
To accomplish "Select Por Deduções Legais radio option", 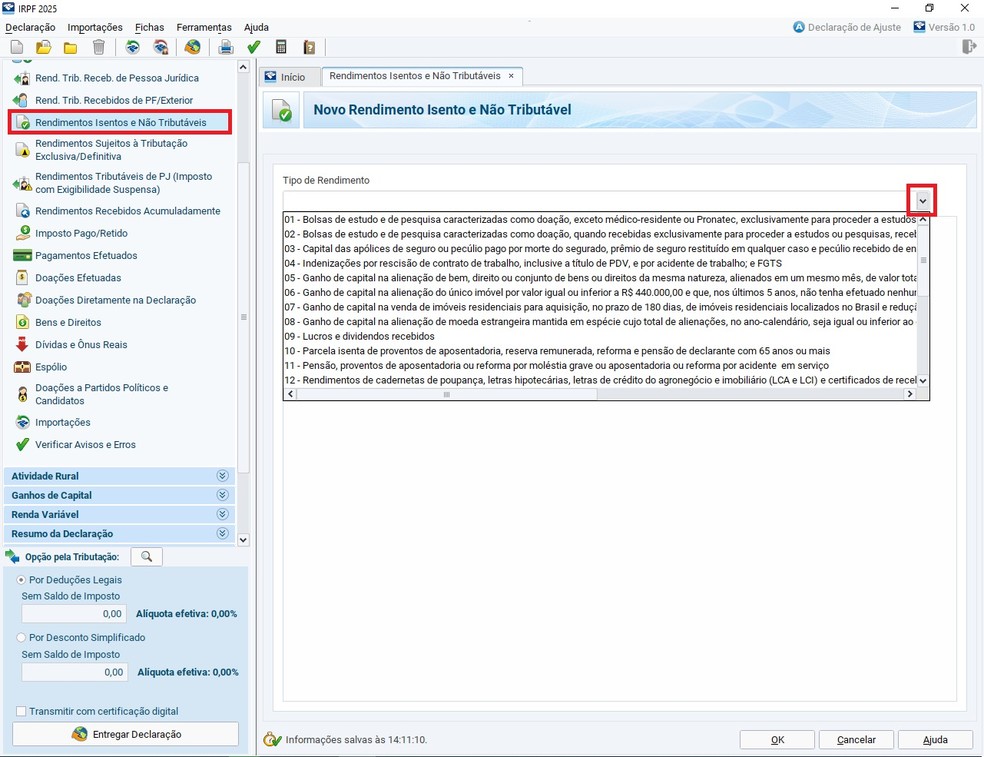I will click(22, 580).
